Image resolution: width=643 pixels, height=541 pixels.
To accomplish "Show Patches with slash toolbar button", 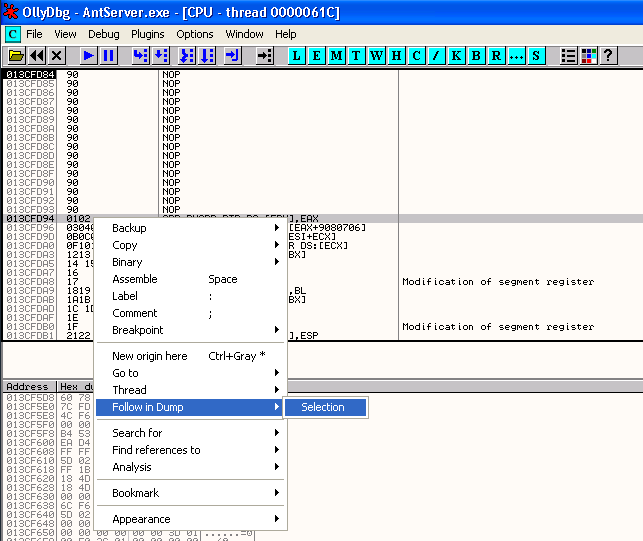I will (436, 56).
